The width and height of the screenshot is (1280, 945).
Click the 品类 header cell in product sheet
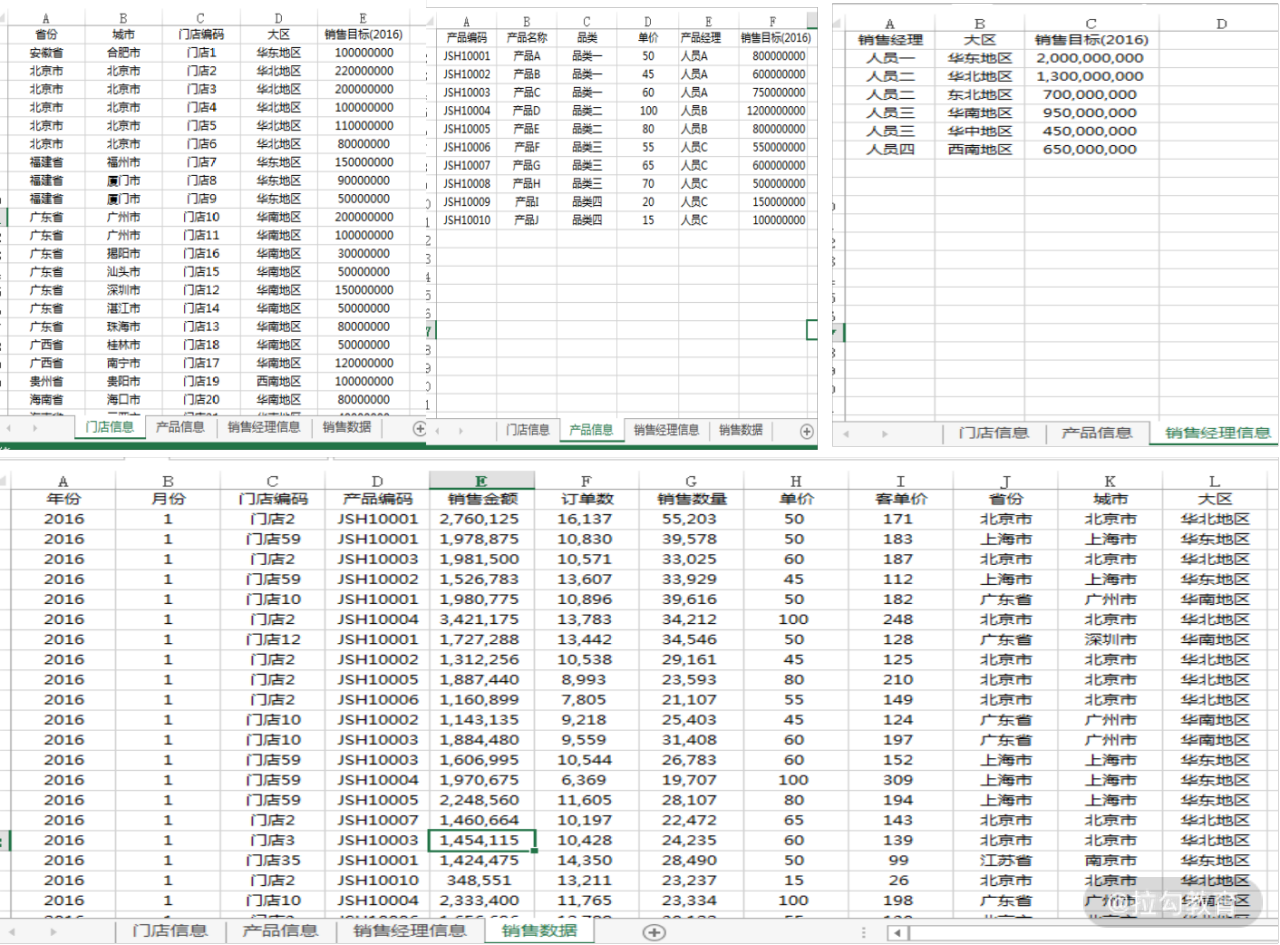pyautogui.click(x=587, y=38)
